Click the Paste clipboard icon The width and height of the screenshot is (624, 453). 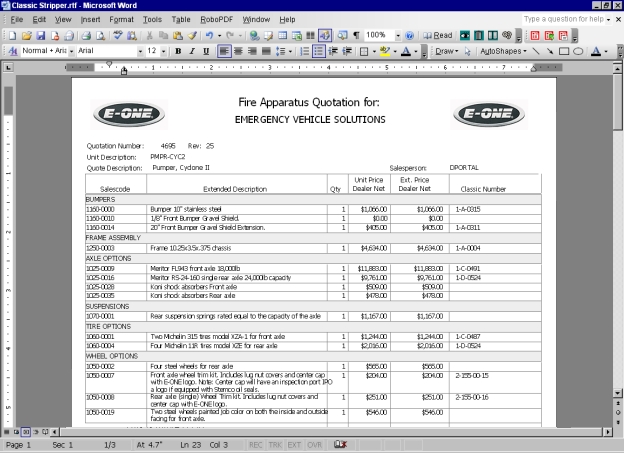[178, 36]
